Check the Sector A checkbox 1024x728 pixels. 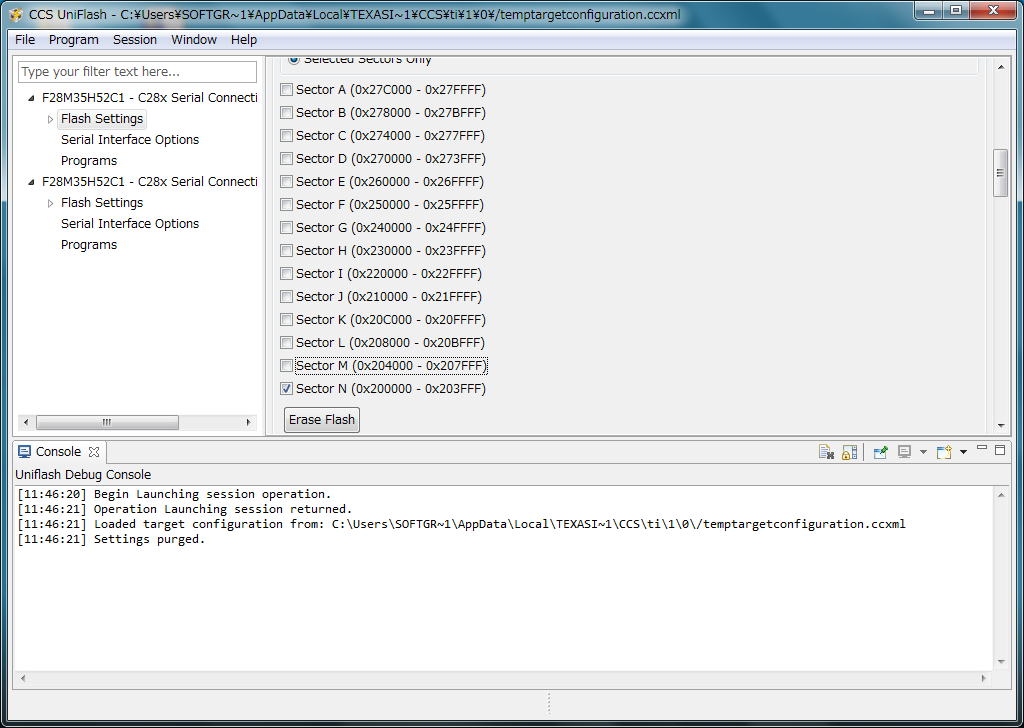point(286,89)
